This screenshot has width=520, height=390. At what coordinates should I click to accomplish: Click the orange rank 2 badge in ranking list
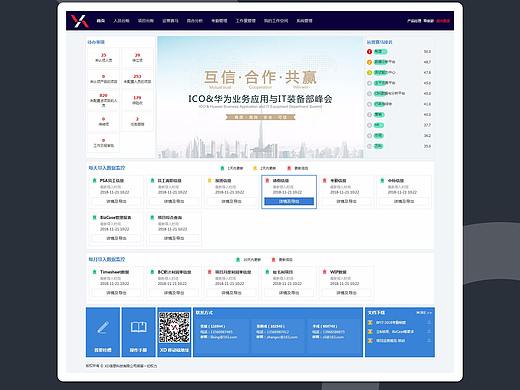(x=369, y=62)
